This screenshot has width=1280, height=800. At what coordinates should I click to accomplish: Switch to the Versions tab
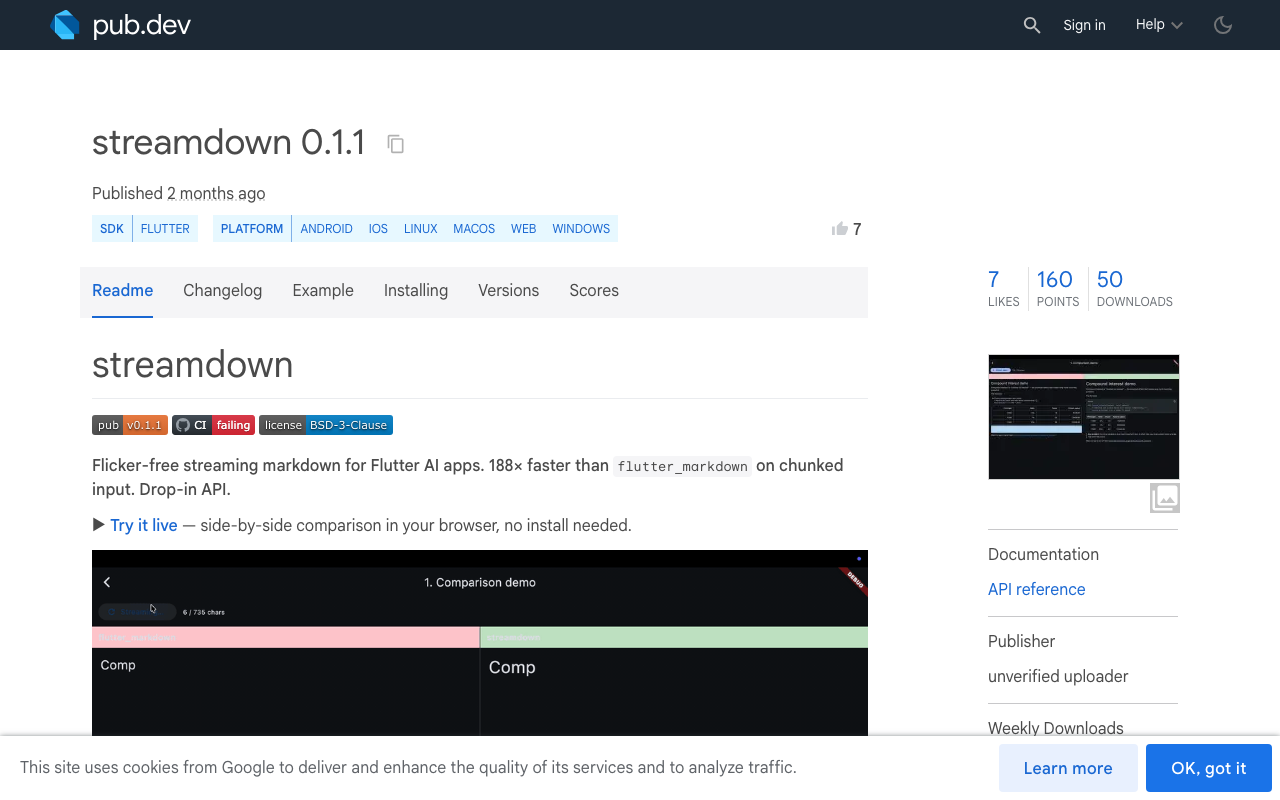(x=508, y=291)
